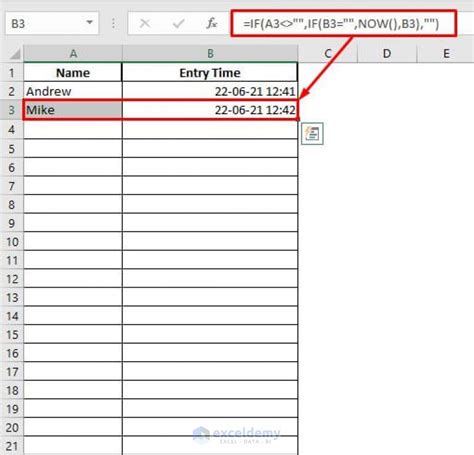Click the "Name" header cell

click(73, 72)
